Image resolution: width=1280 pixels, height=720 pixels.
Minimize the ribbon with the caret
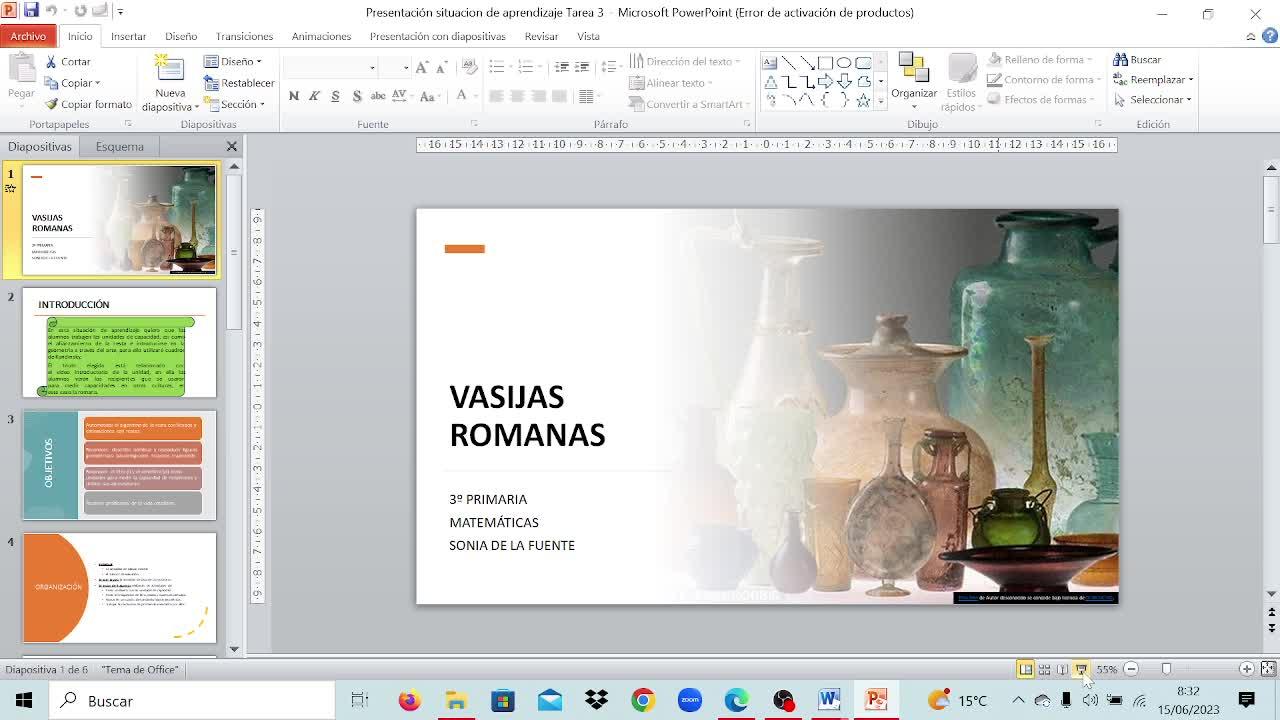(x=1251, y=37)
